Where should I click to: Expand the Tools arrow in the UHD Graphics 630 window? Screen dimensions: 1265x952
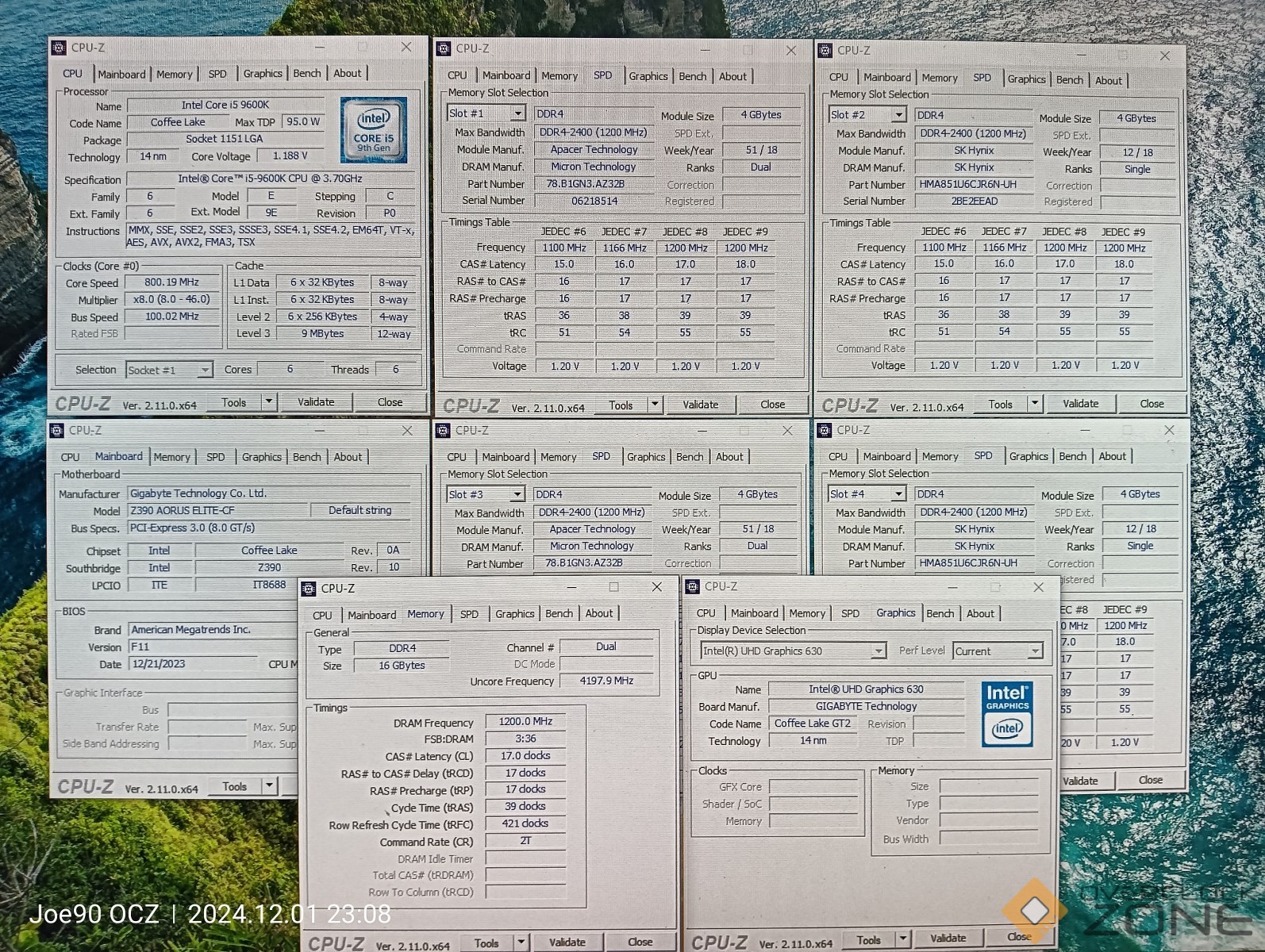point(903,939)
